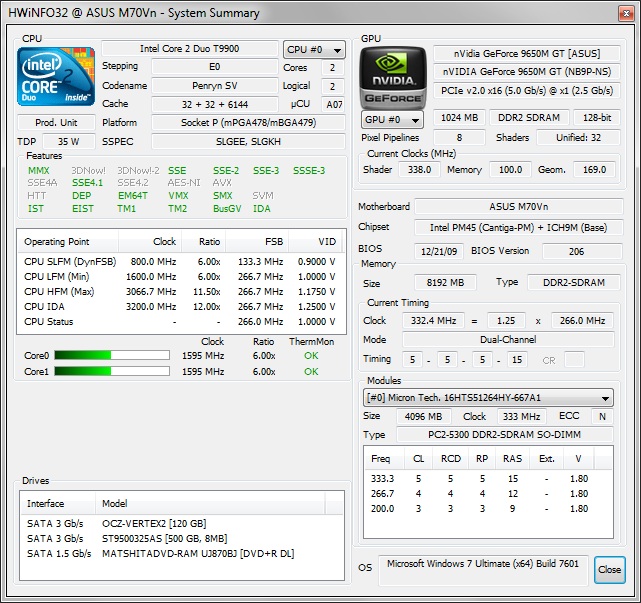Click the Operating Point column header
The width and height of the screenshot is (641, 603).
58,242
